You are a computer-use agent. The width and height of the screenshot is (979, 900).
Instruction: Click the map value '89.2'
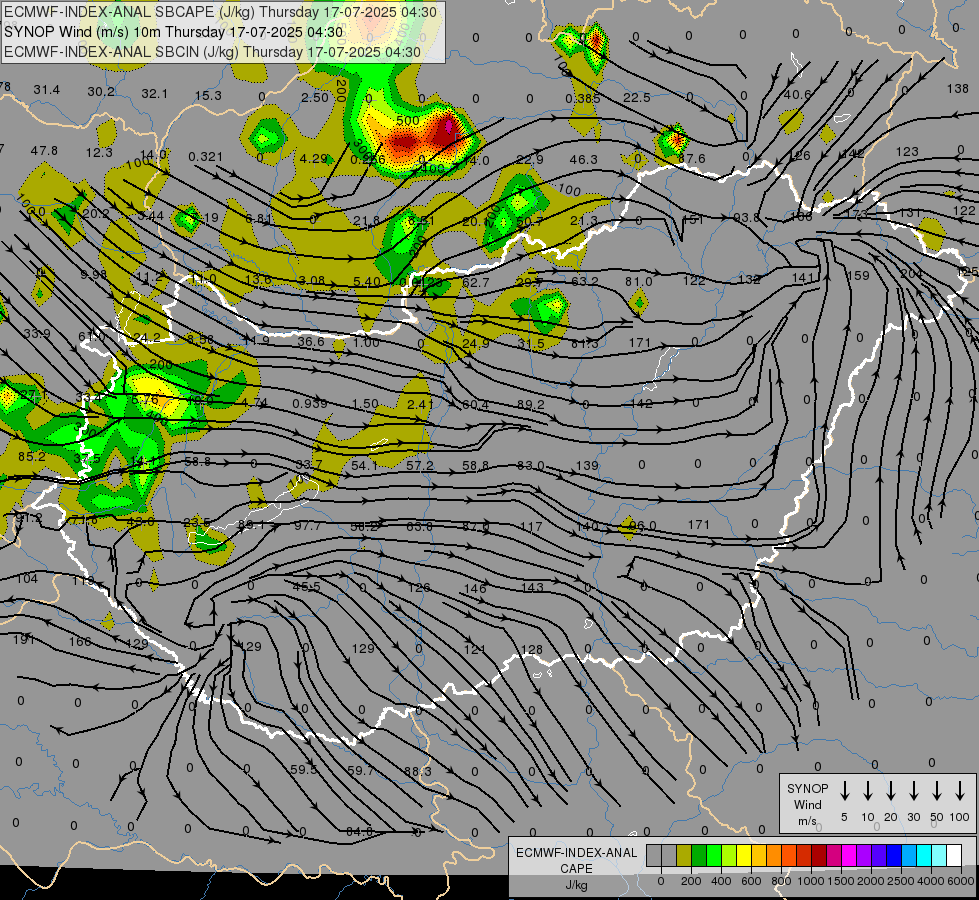[x=531, y=405]
